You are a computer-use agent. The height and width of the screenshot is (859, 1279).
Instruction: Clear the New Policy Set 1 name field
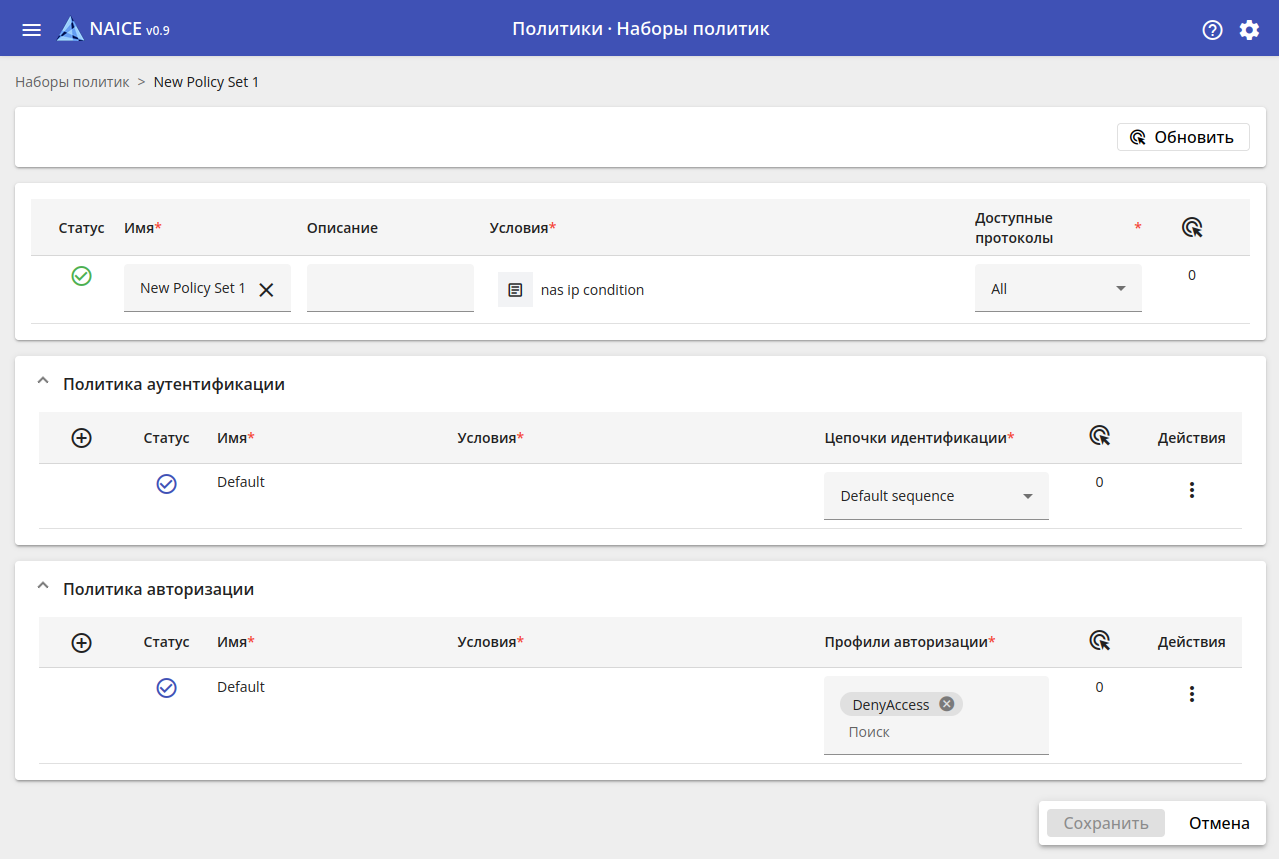pyautogui.click(x=266, y=289)
